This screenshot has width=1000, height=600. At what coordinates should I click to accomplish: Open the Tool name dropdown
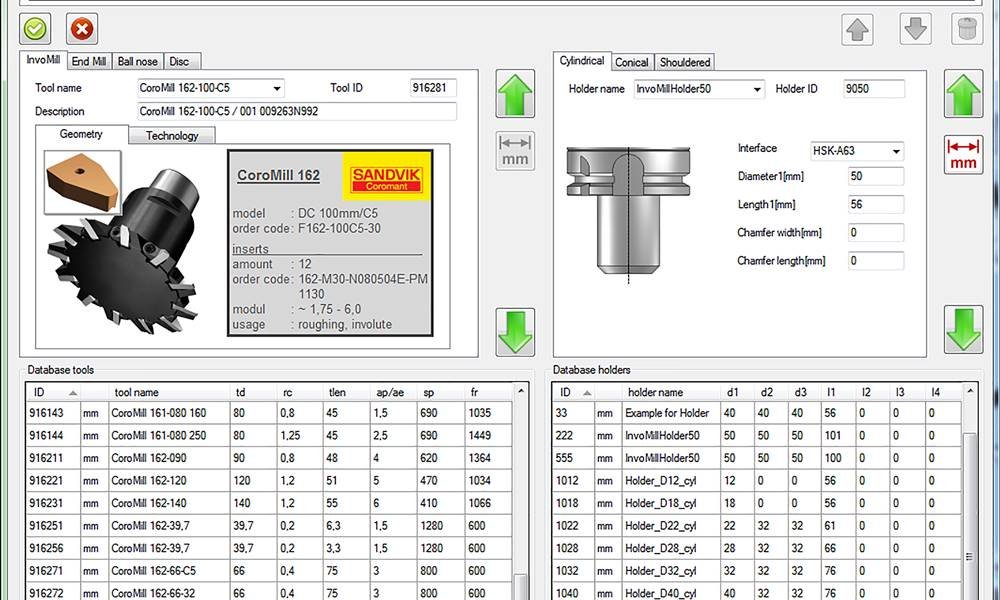click(x=276, y=89)
